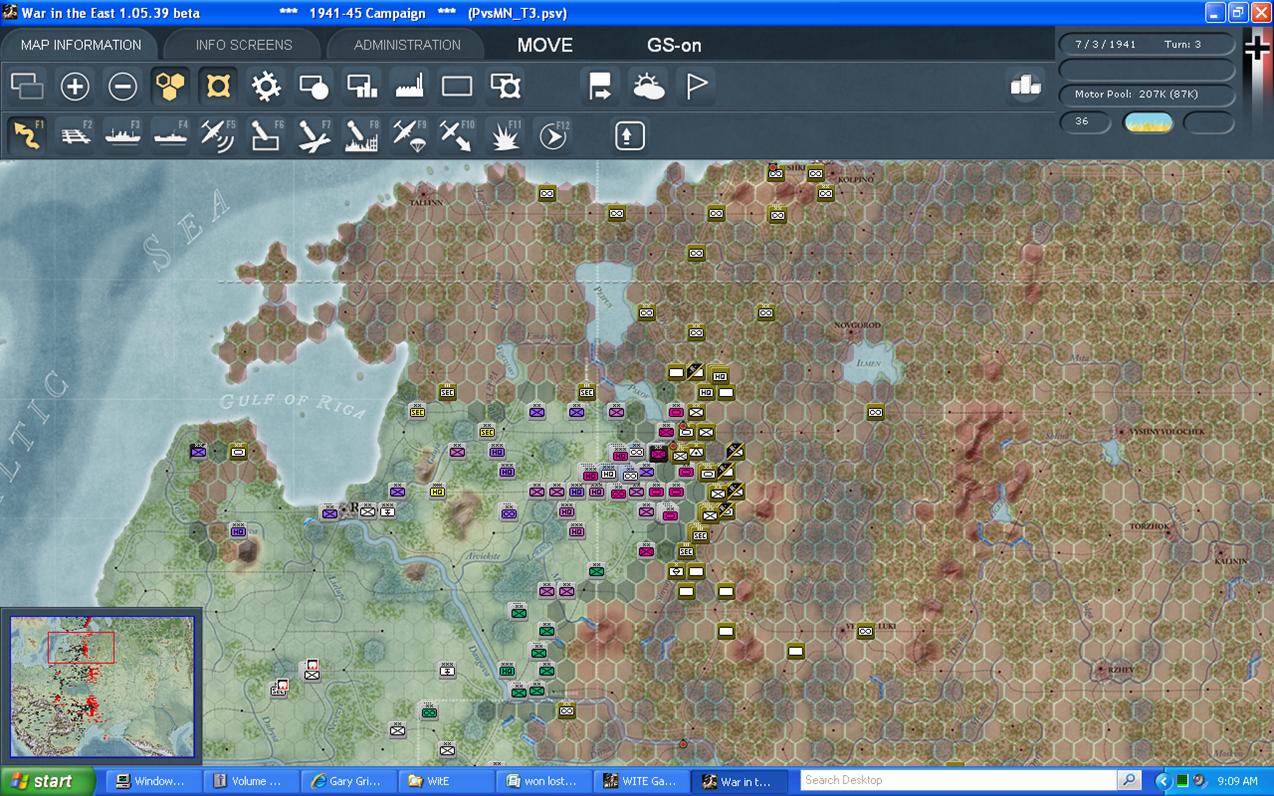Image resolution: width=1274 pixels, height=796 pixels.
Task: Select F7 bomb airfield mode
Action: pos(314,135)
